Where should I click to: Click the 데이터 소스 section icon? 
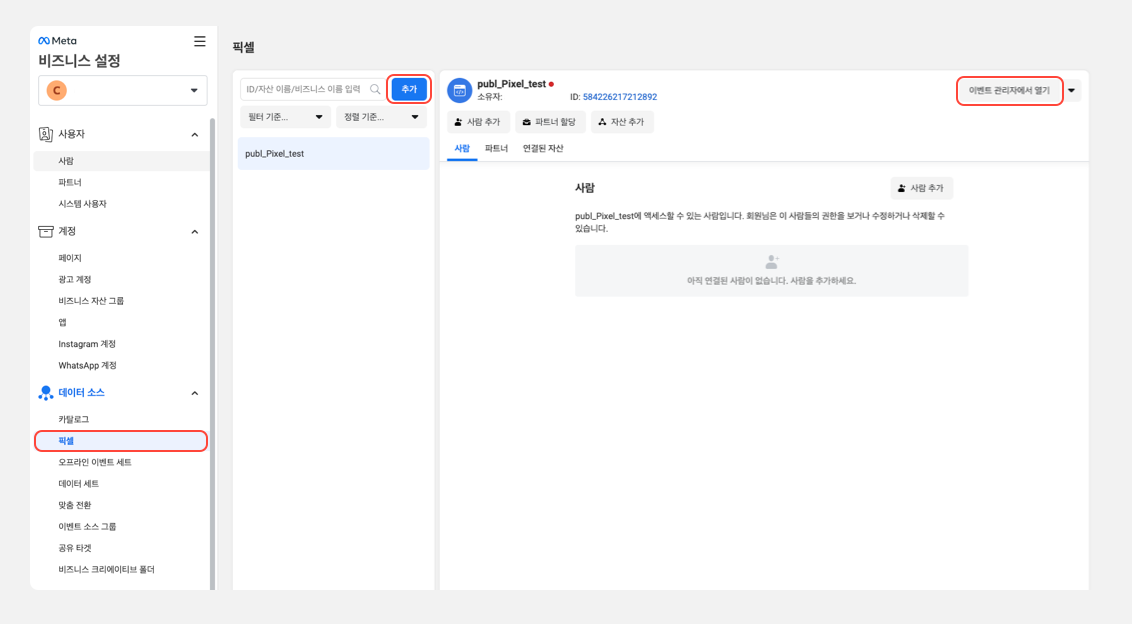[x=45, y=393]
